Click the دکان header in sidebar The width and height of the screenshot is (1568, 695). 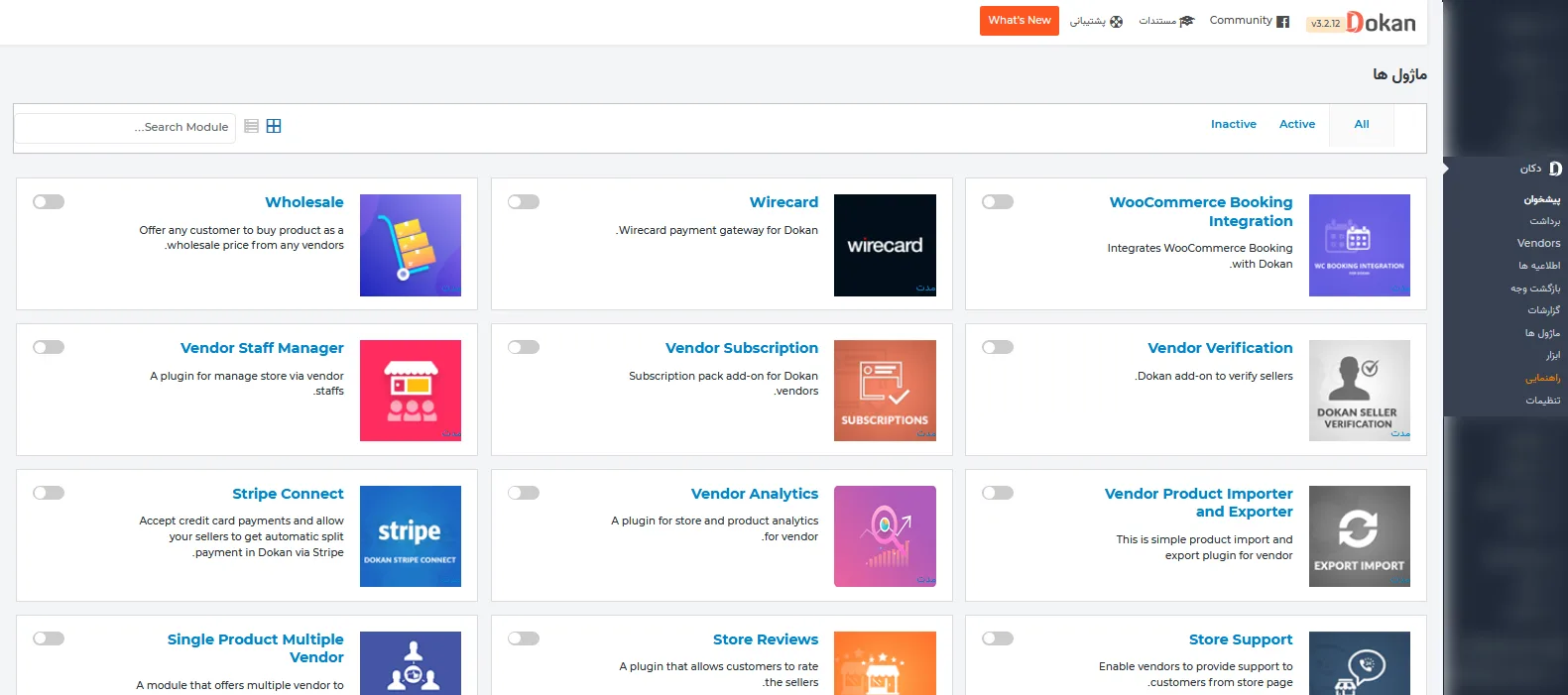tap(1531, 169)
